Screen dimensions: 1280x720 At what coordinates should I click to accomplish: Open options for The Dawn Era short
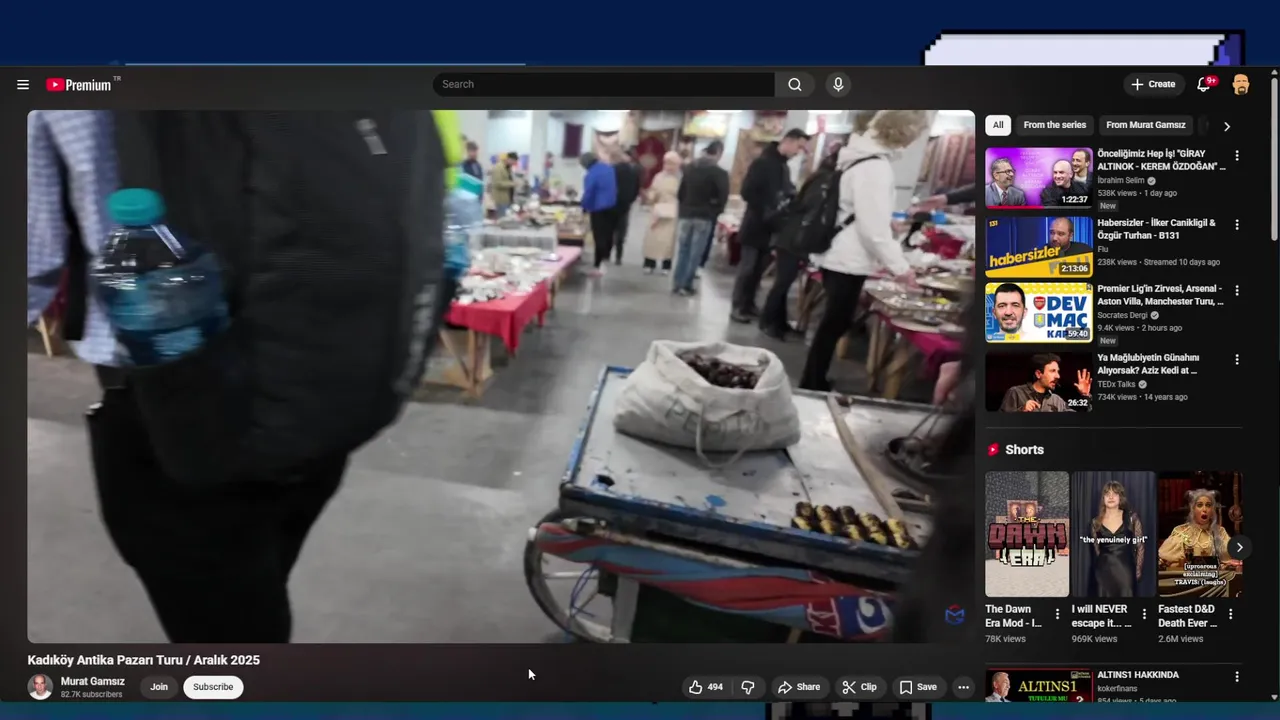click(x=1058, y=614)
